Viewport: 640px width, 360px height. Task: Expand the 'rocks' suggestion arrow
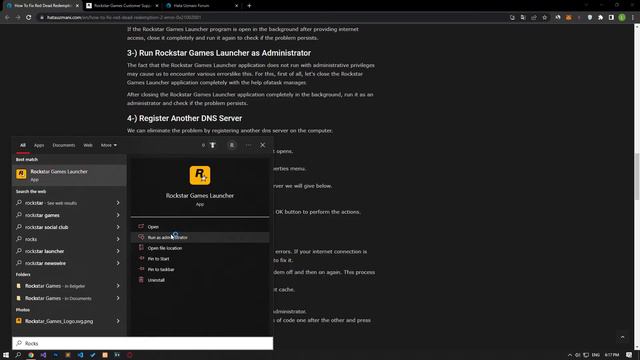118,239
